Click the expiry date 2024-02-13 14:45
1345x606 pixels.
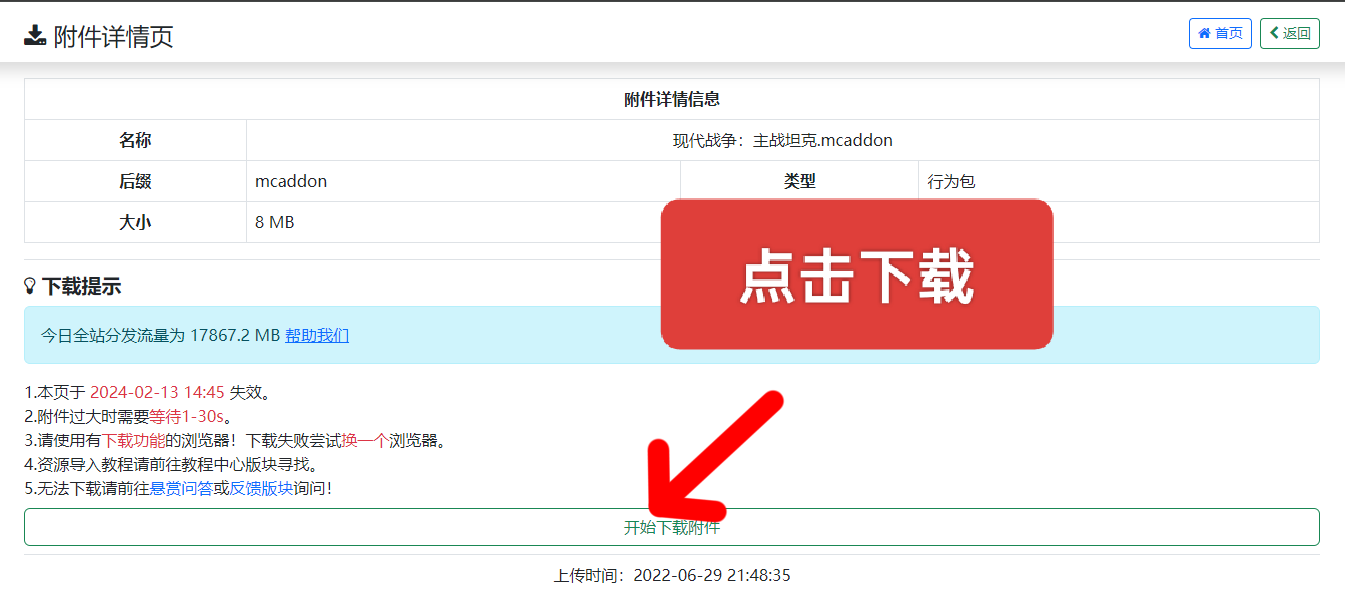[x=157, y=392]
